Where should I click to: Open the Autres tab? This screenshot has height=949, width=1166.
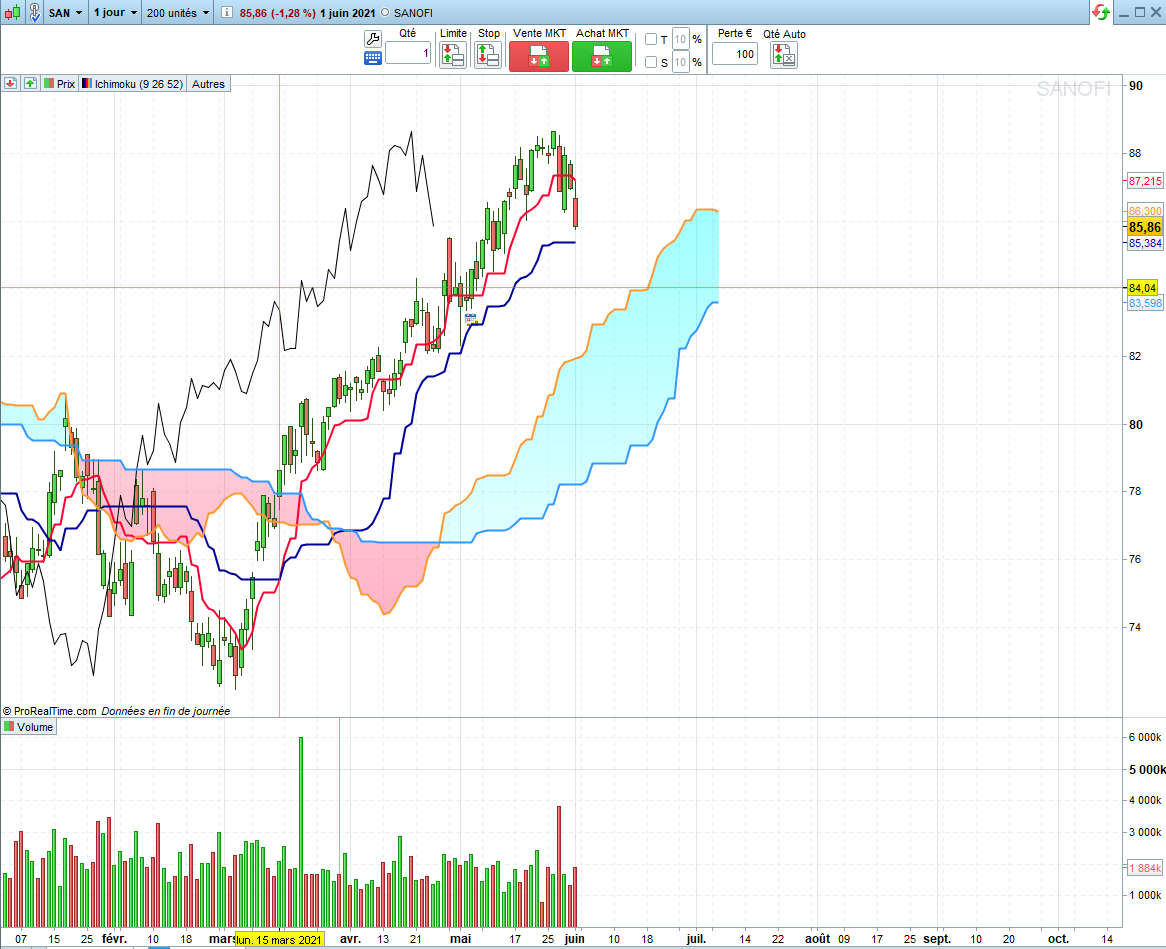click(208, 83)
